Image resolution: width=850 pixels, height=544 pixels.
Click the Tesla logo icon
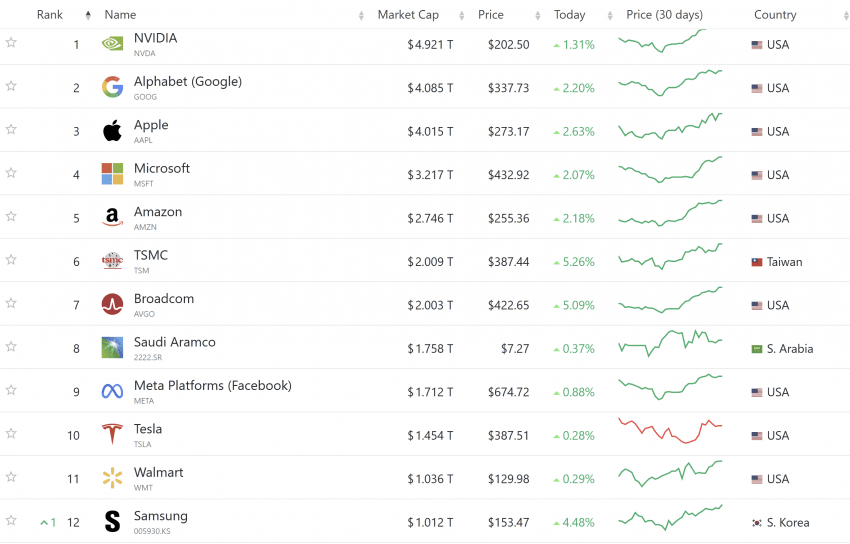(112, 434)
